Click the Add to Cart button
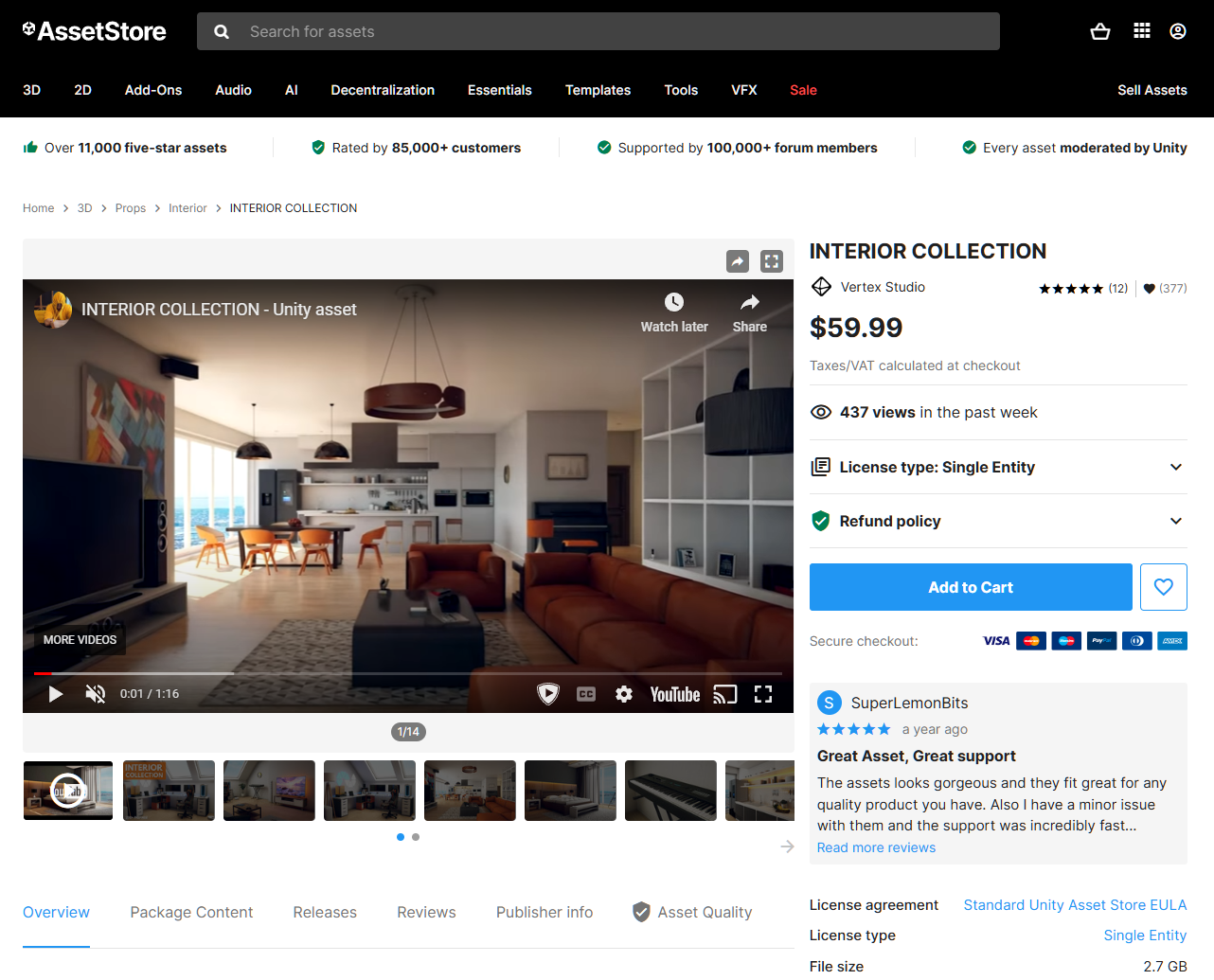 coord(970,587)
